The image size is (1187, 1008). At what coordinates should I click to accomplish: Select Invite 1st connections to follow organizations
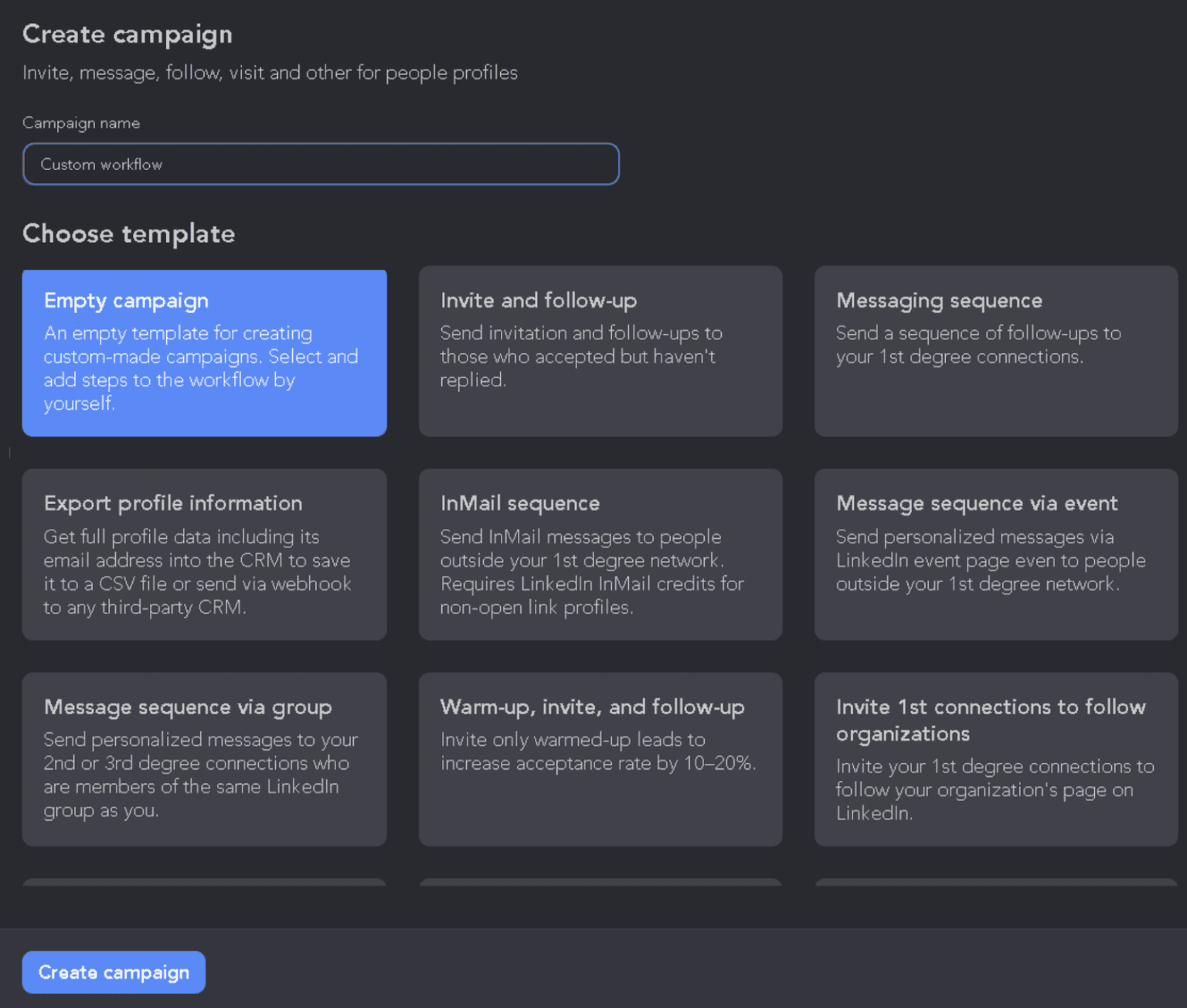(995, 758)
